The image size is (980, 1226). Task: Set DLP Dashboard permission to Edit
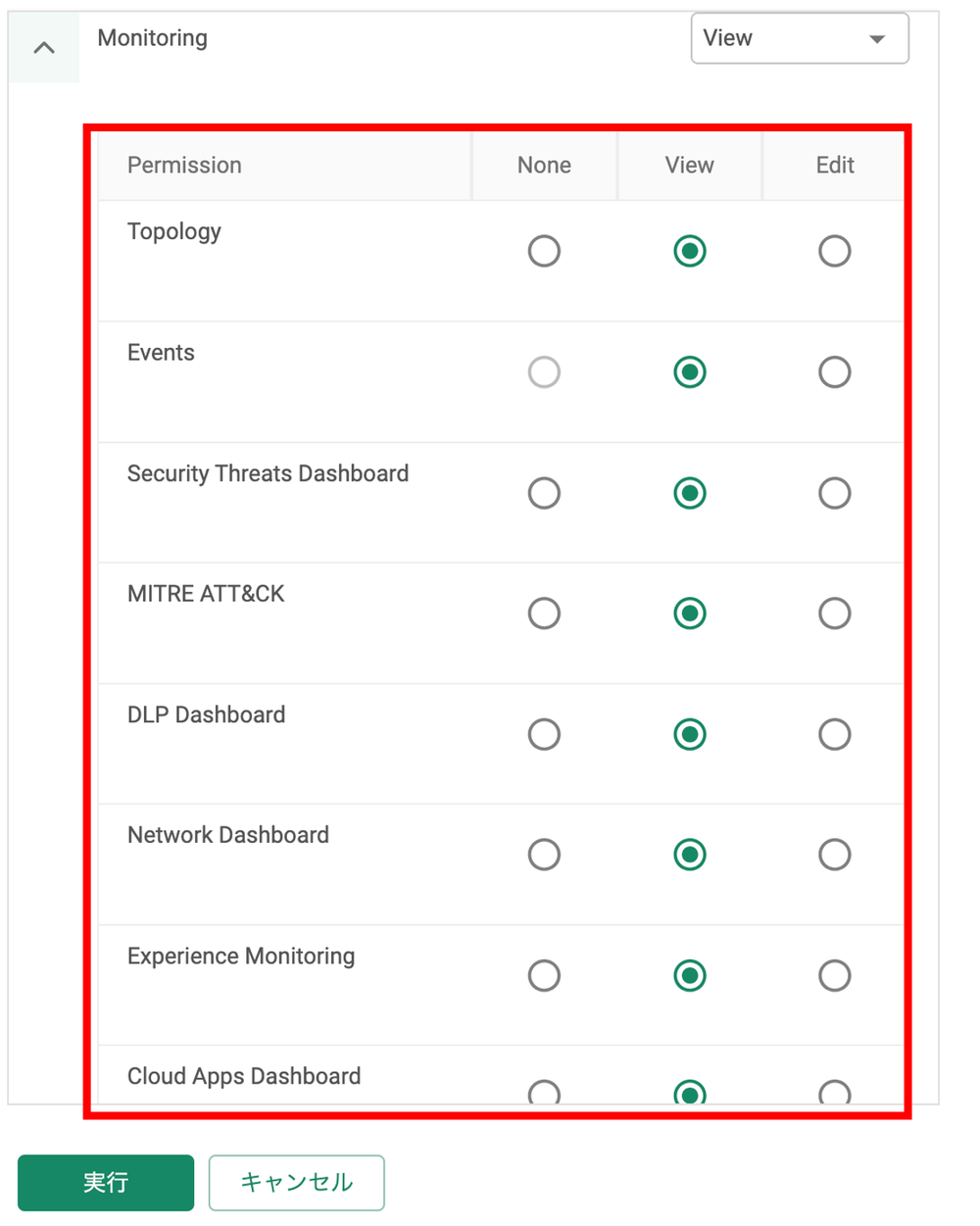coord(834,735)
